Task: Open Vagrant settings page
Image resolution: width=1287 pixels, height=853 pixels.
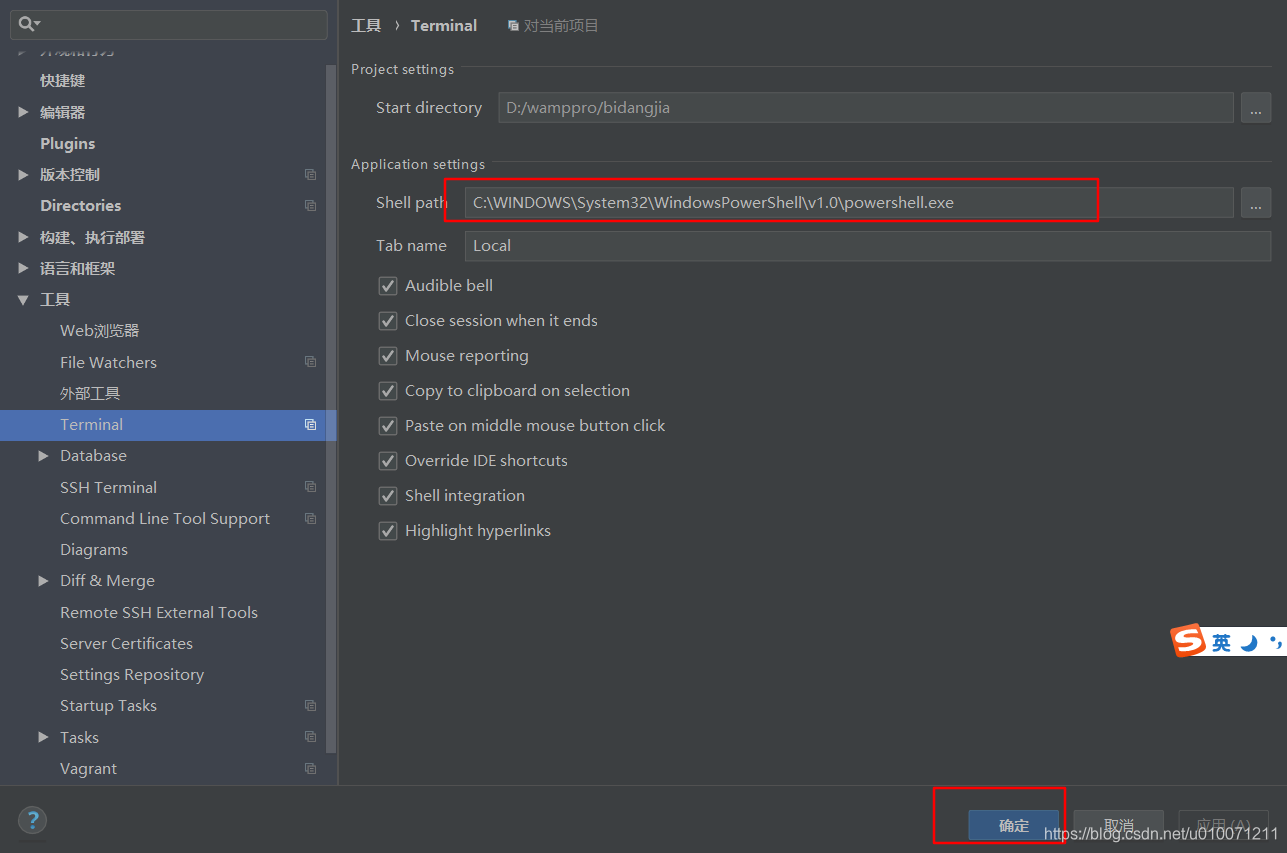Action: coord(88,768)
